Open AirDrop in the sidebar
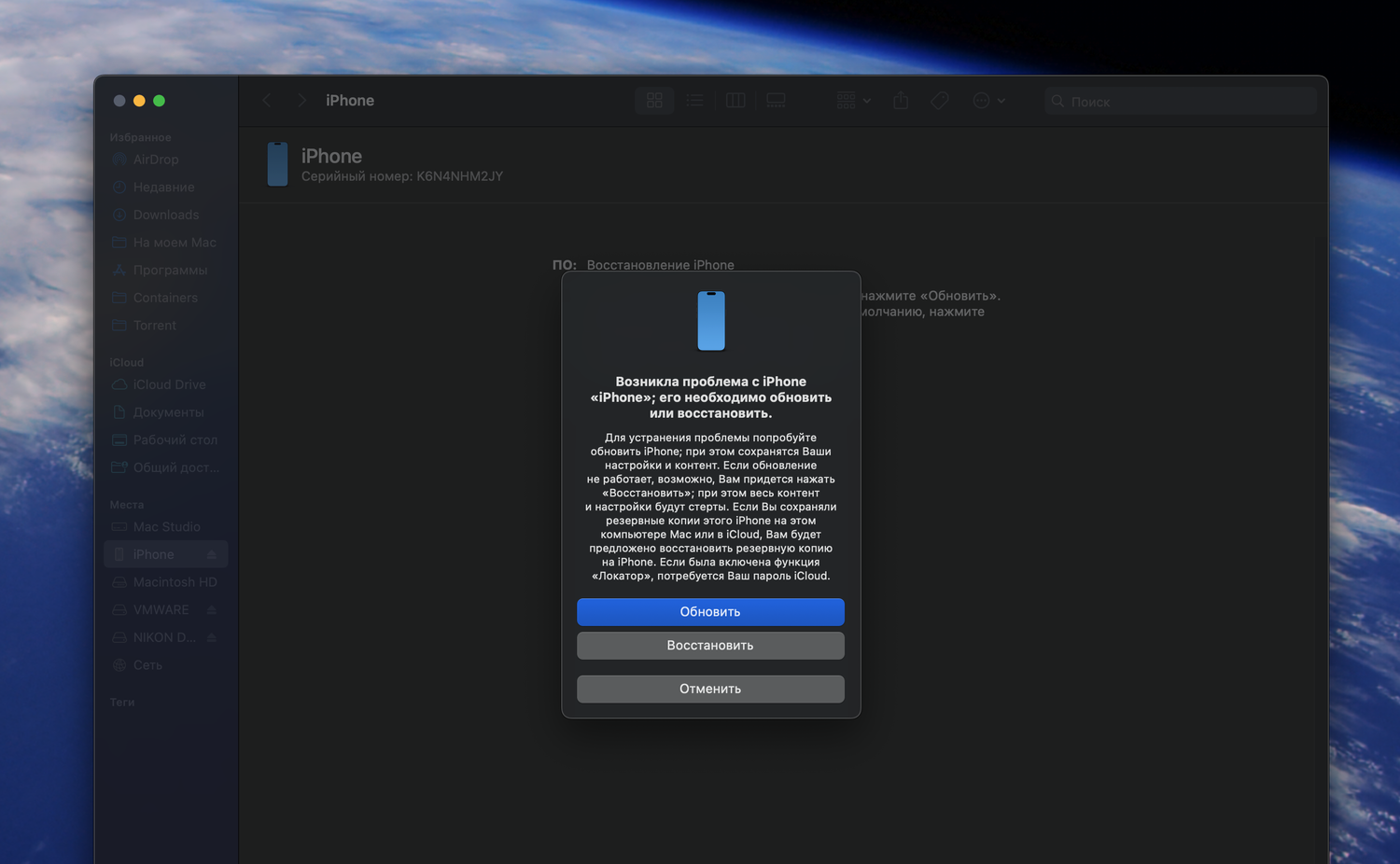The height and width of the screenshot is (864, 1400). (166, 160)
